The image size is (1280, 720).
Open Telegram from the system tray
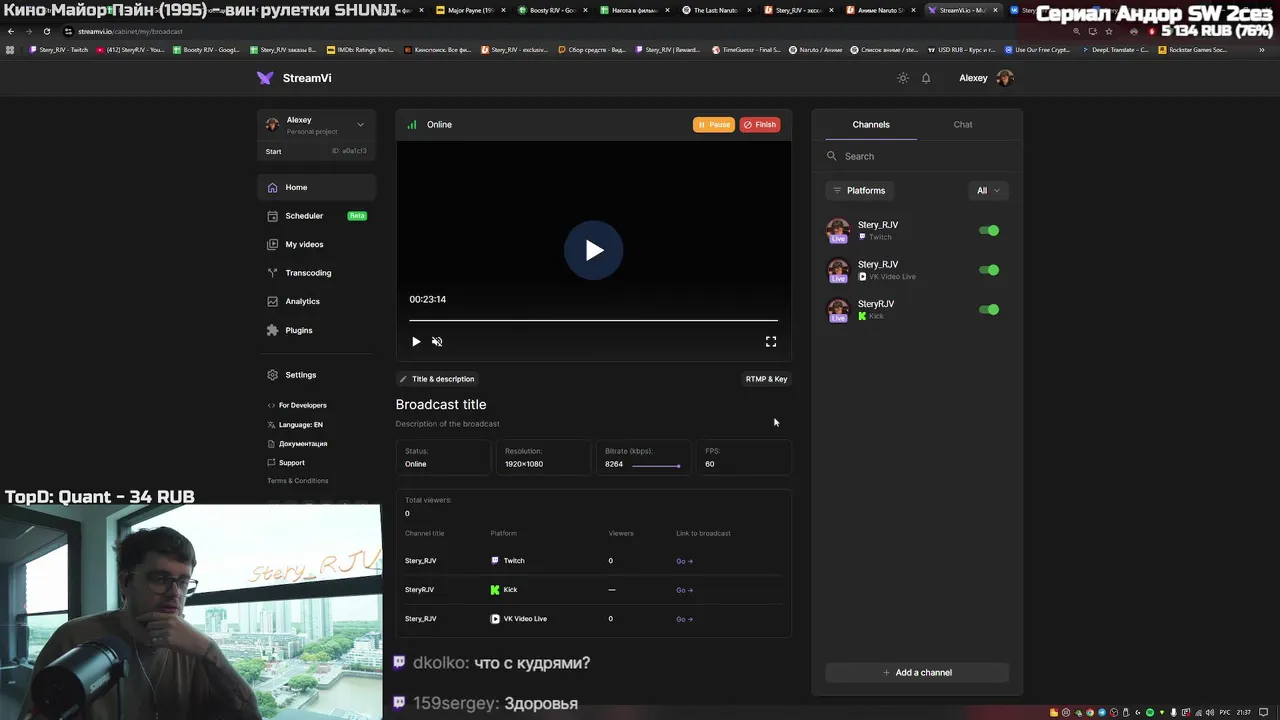click(x=1102, y=712)
